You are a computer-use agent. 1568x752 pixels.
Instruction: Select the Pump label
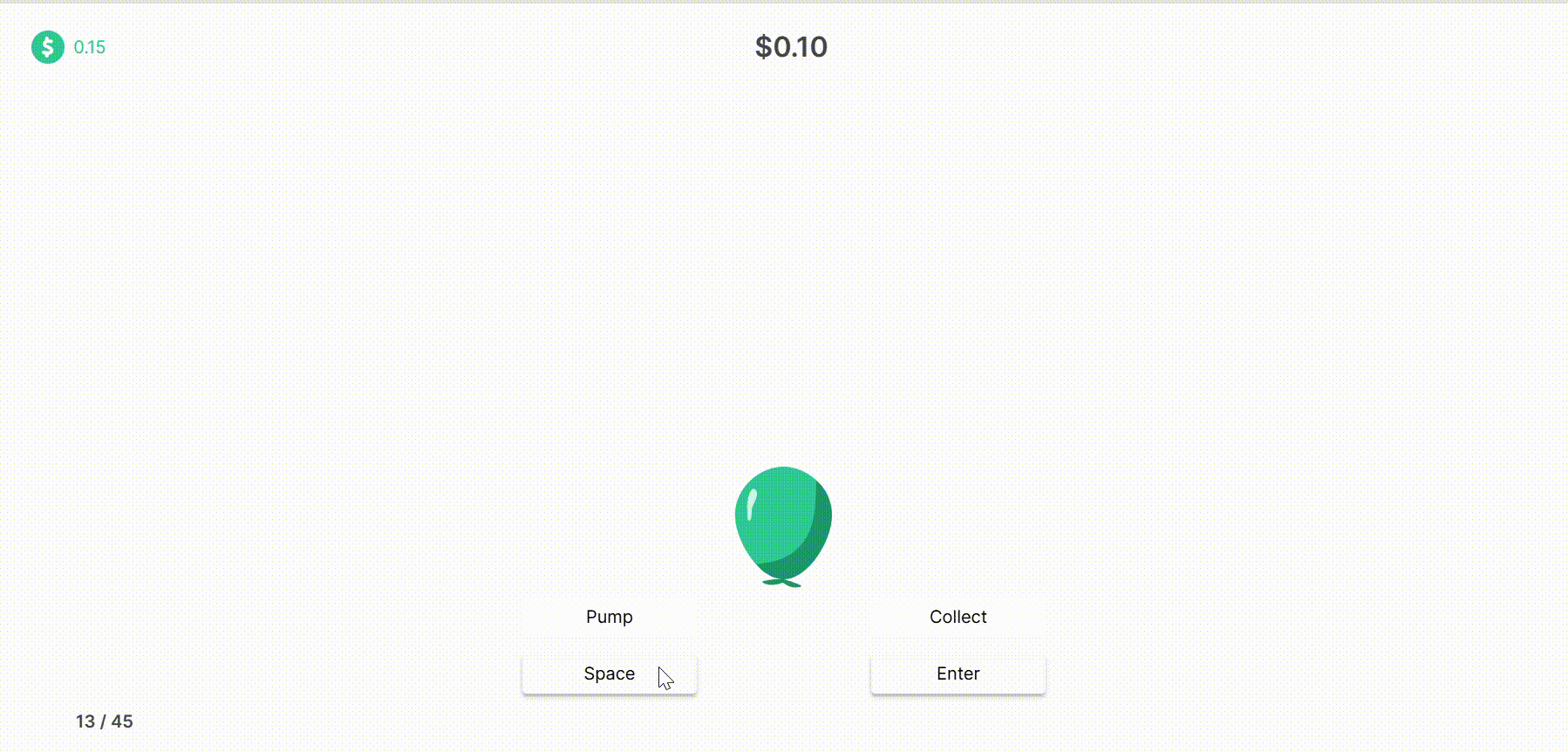610,617
